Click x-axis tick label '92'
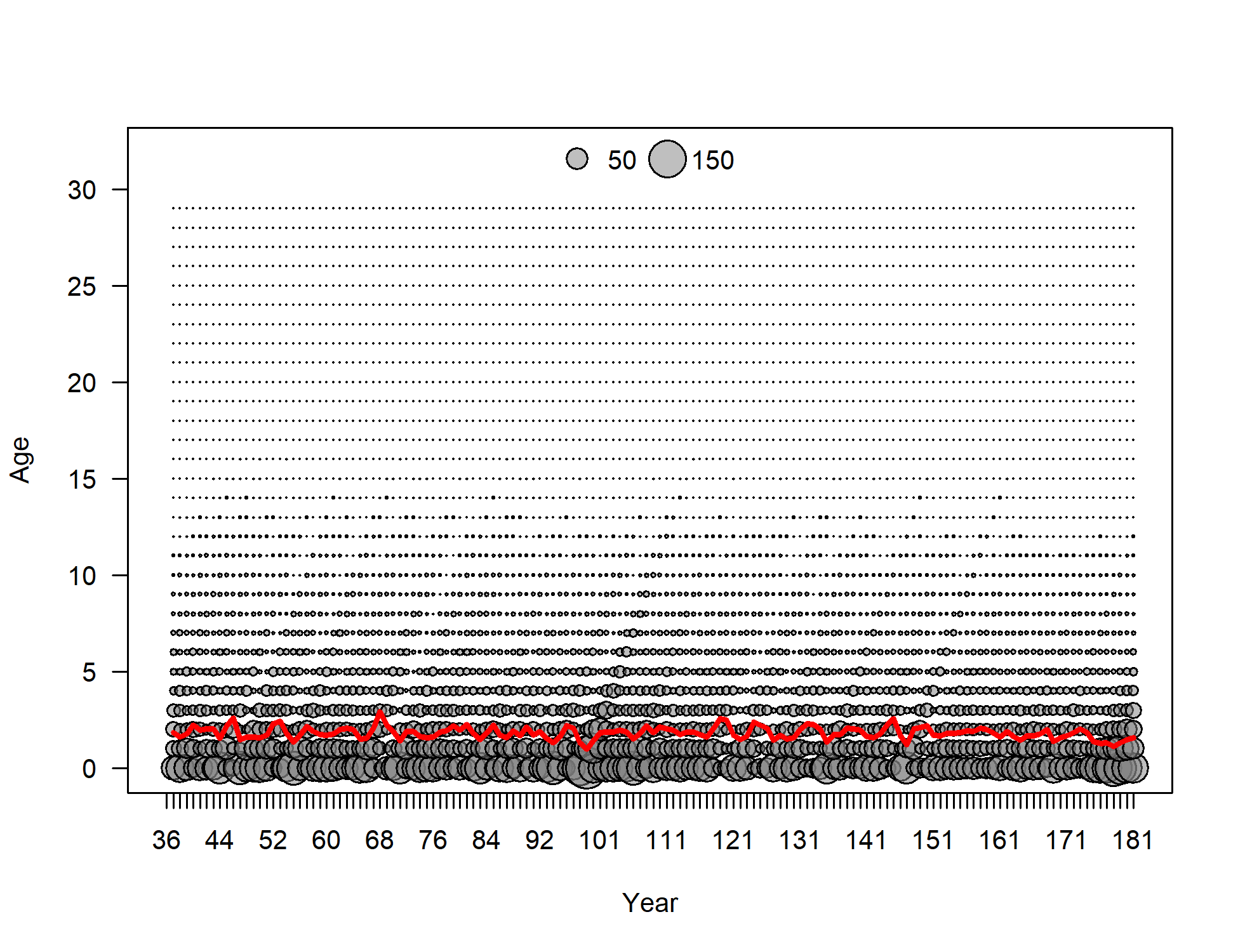The image size is (1238, 952). pos(540,840)
